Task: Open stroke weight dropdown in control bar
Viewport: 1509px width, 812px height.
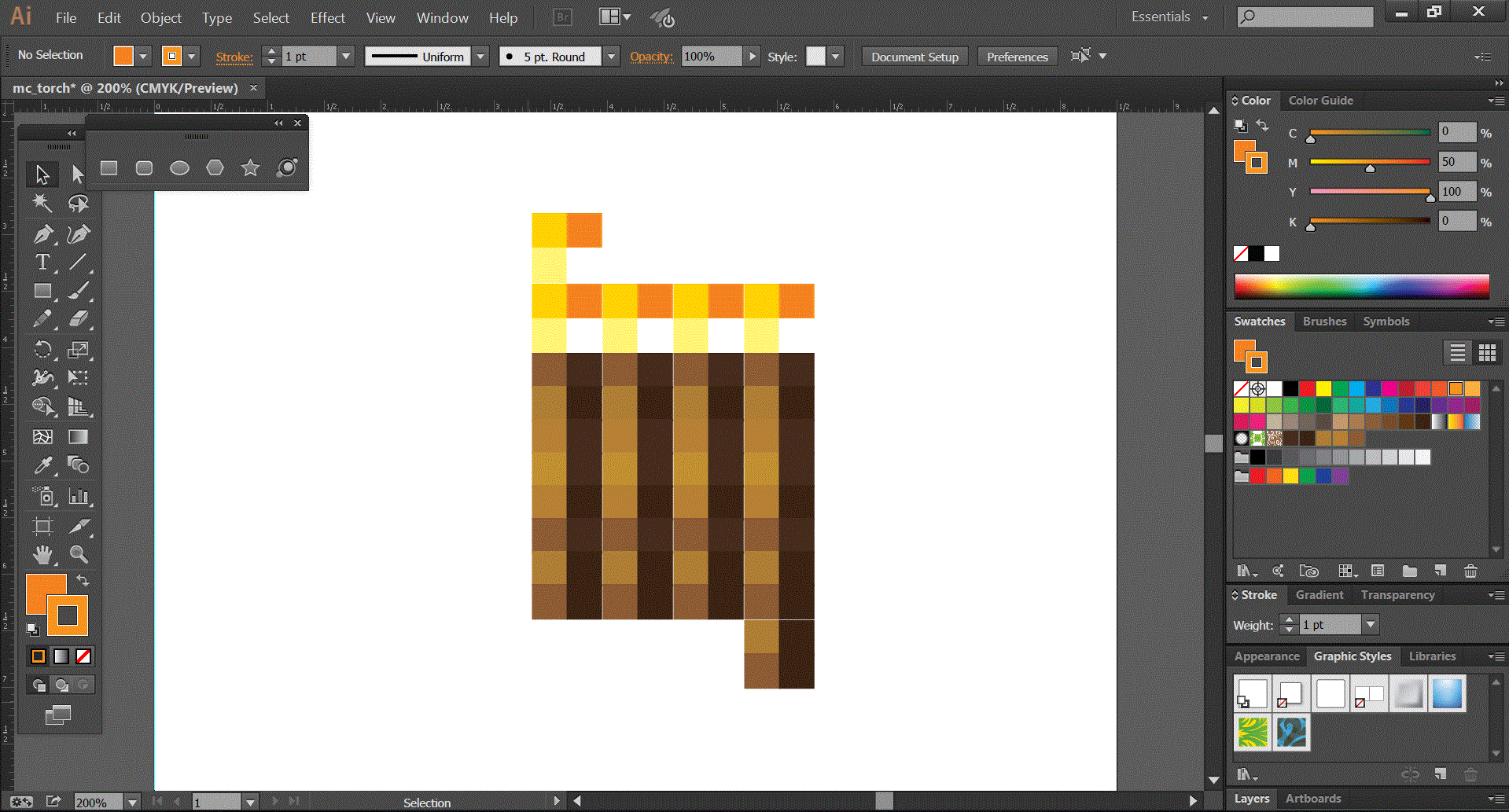Action: pyautogui.click(x=346, y=56)
